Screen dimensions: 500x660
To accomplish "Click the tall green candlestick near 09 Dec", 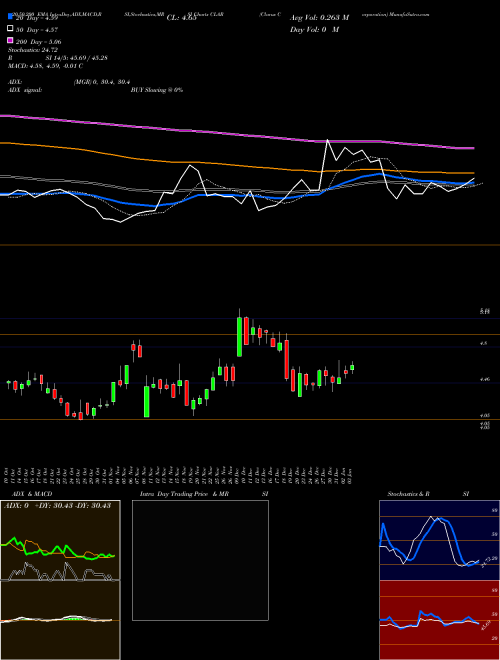I will [x=239, y=337].
